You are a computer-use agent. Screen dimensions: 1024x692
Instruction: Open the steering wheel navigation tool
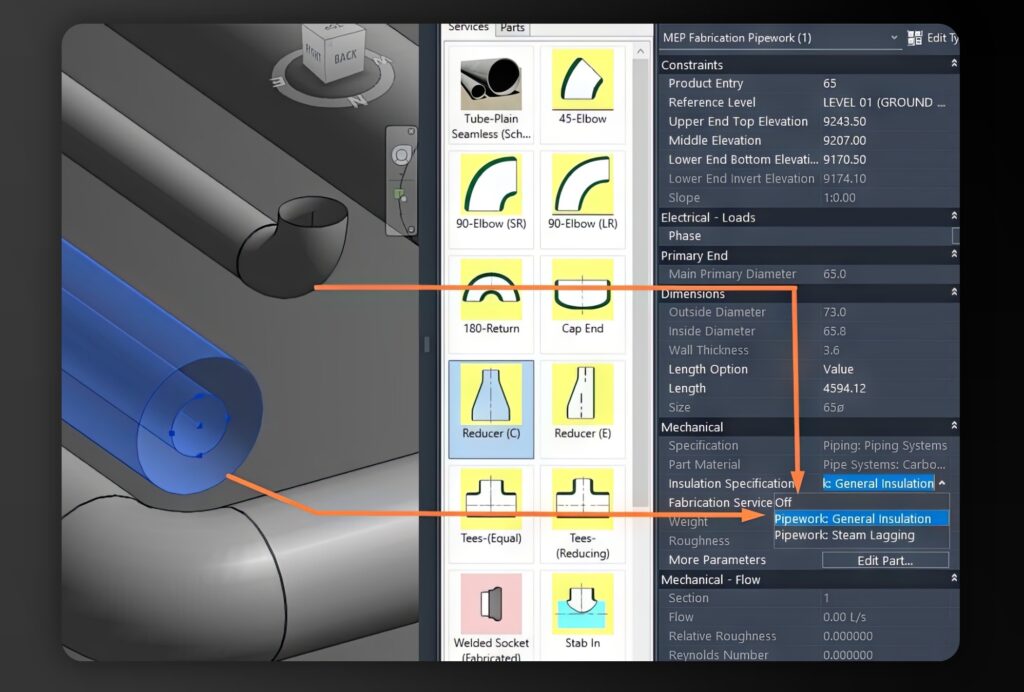coord(401,155)
